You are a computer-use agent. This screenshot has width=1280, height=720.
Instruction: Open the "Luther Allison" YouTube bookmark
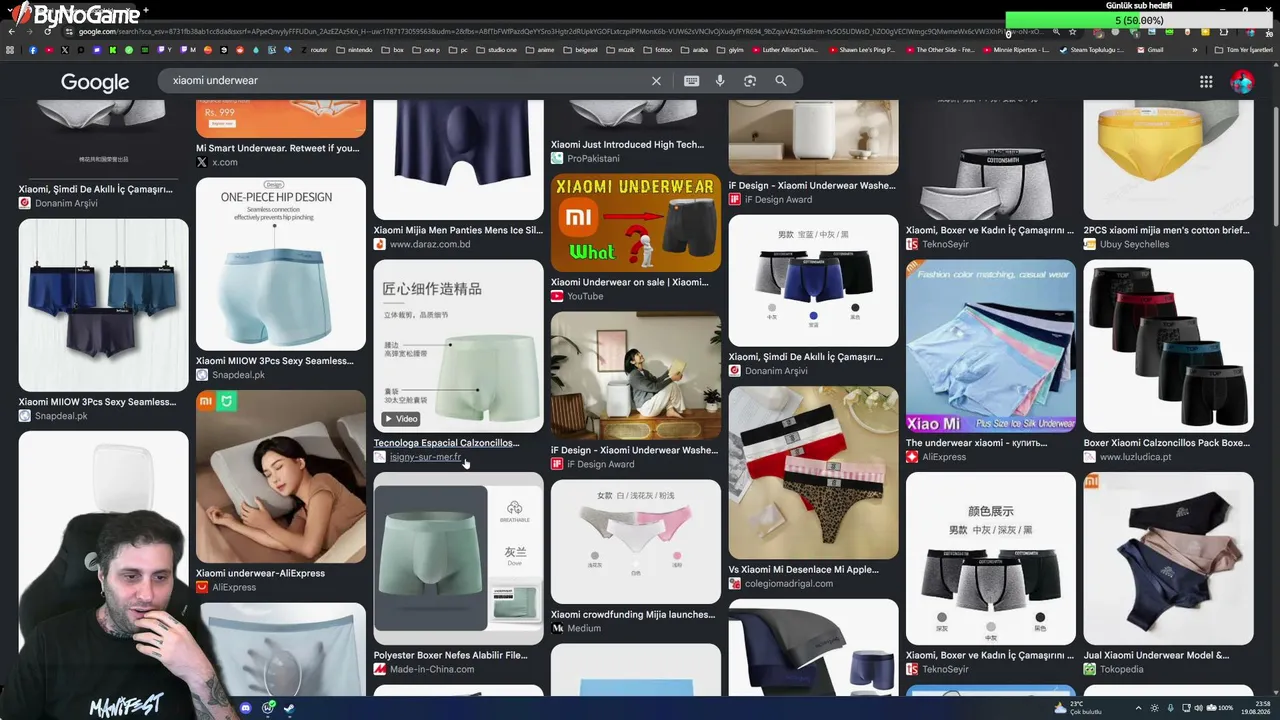point(785,50)
